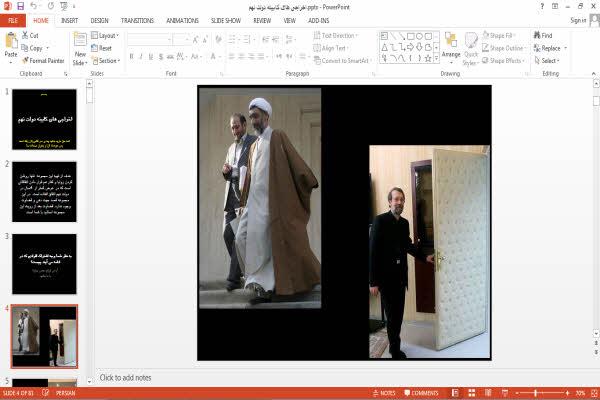Click the Reset slide button
Screen dimensions: 600x400
click(102, 48)
